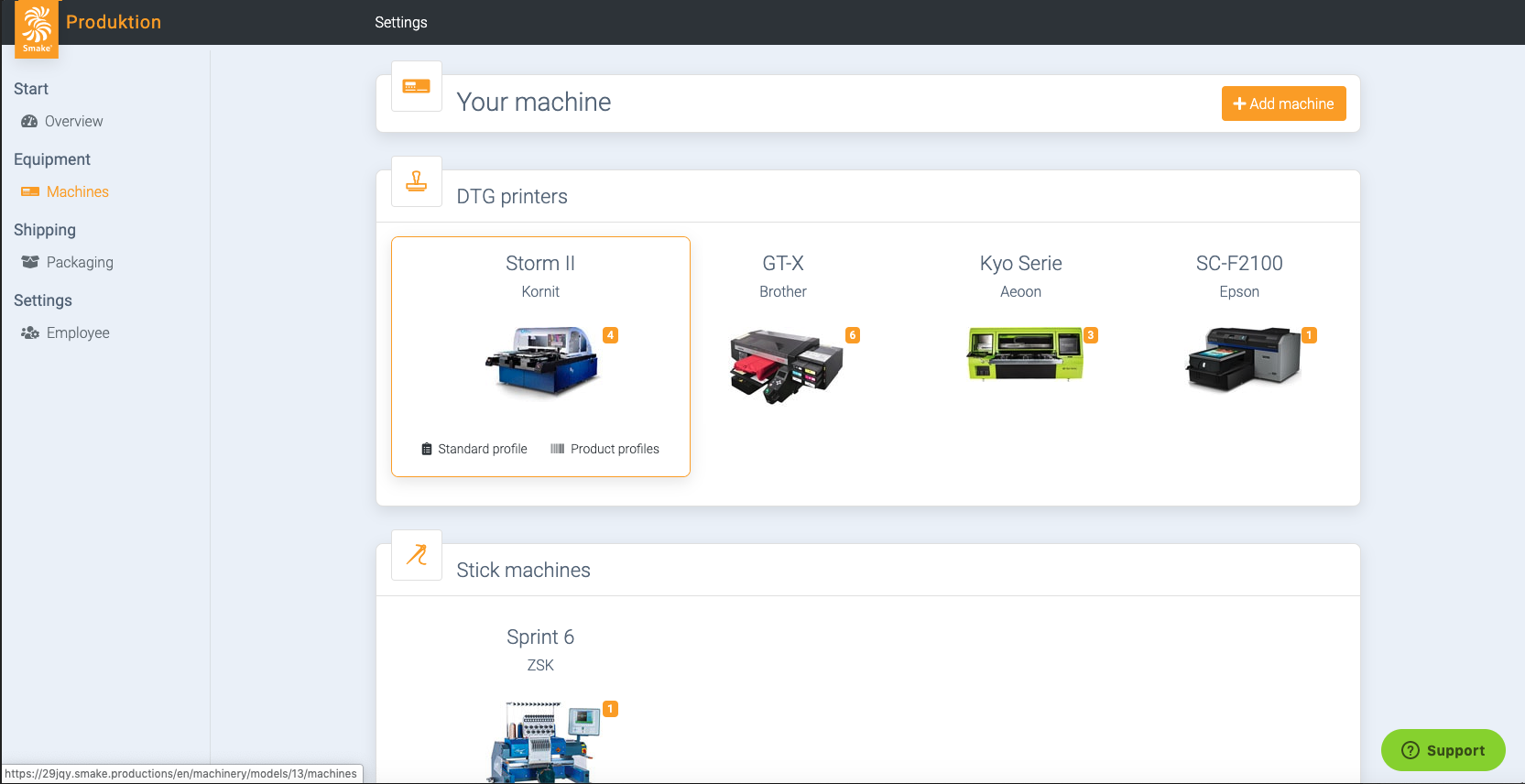
Task: Click the Start sidebar heading
Action: point(31,89)
